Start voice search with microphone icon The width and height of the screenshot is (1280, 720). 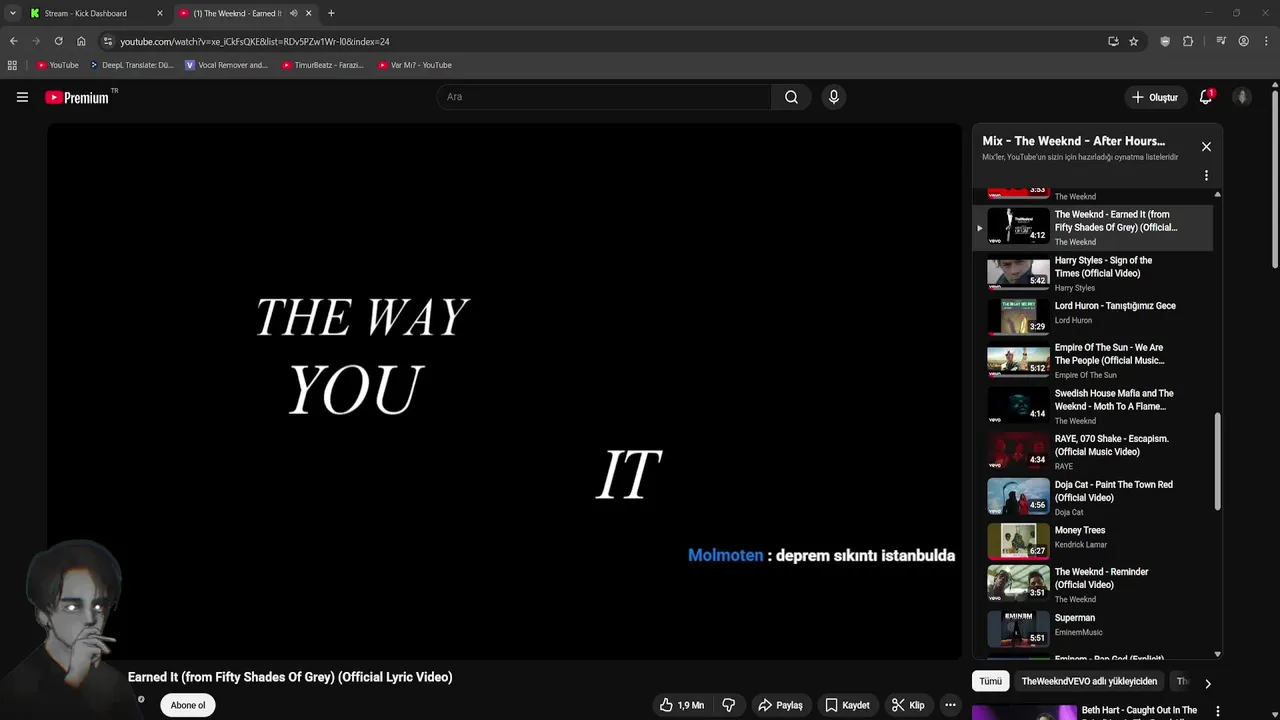(833, 97)
